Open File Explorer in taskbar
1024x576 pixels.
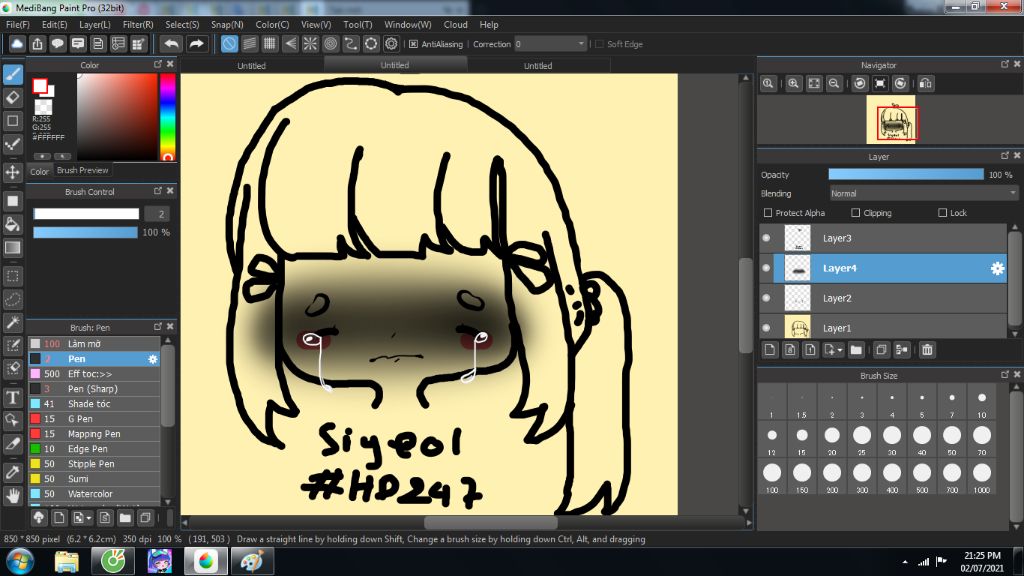66,562
